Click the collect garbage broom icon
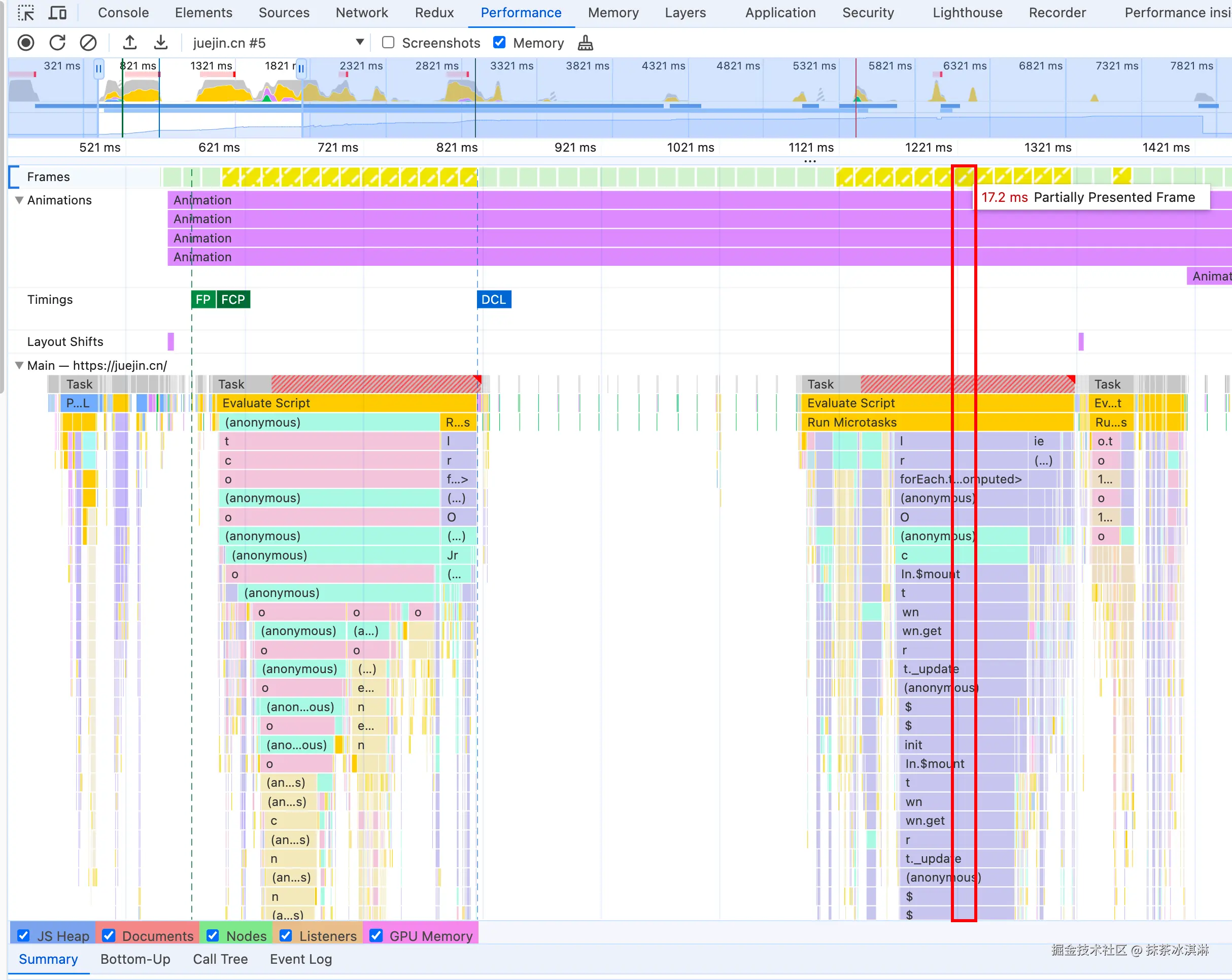 (x=585, y=43)
